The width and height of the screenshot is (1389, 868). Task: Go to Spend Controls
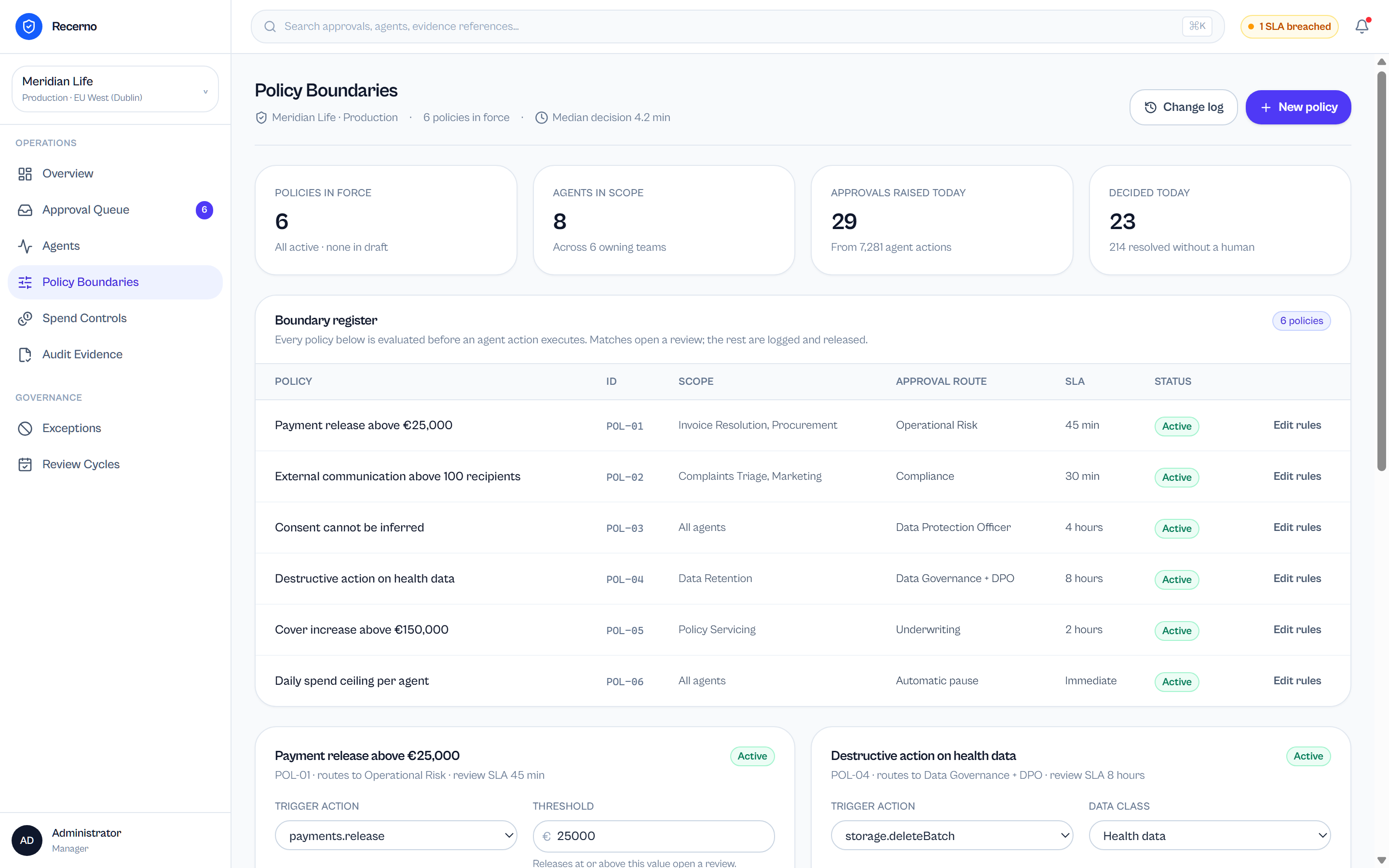(115, 318)
